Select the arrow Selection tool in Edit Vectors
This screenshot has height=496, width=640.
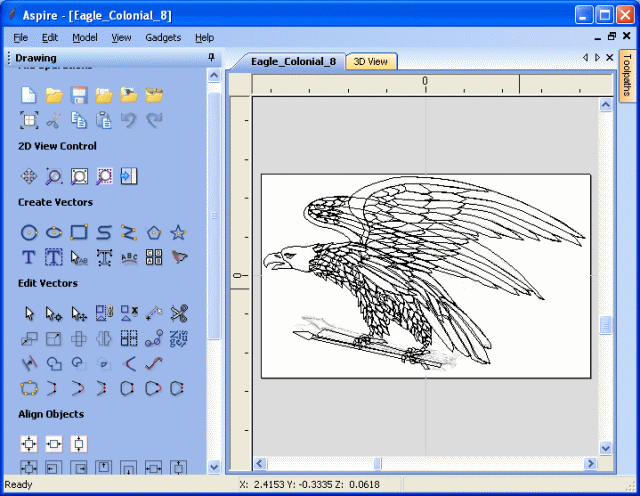[x=29, y=314]
